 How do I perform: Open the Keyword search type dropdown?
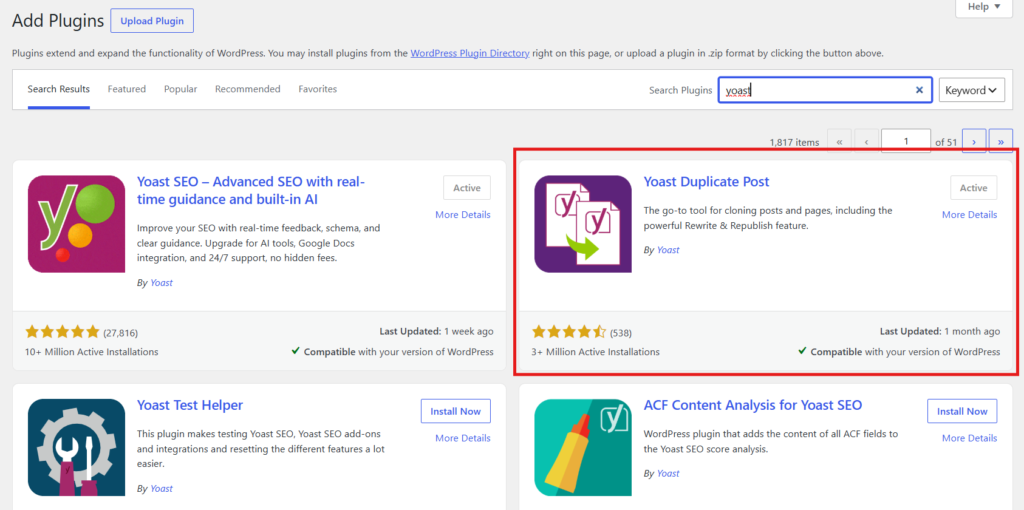(972, 90)
